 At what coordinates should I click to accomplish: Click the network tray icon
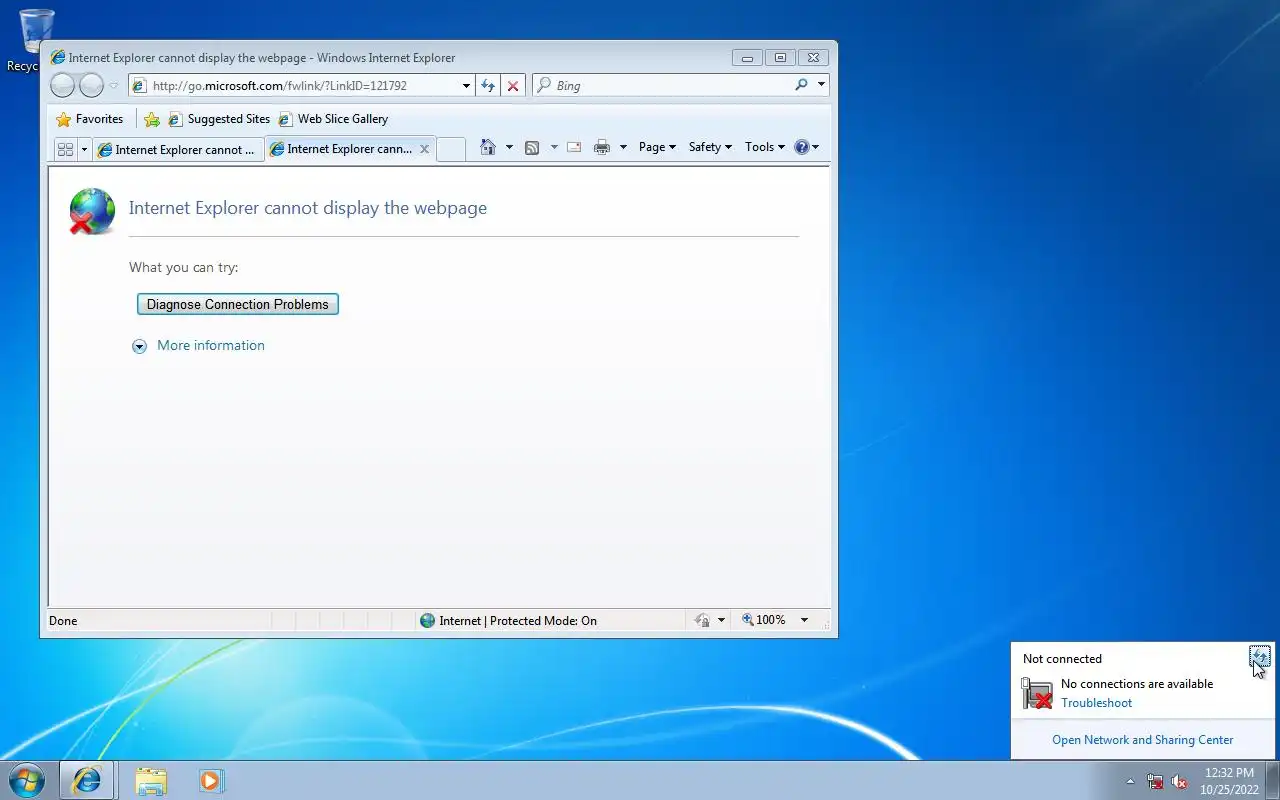point(1155,781)
